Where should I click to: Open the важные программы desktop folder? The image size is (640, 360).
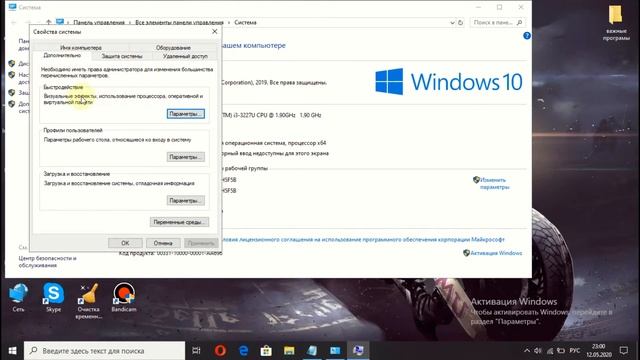(616, 22)
